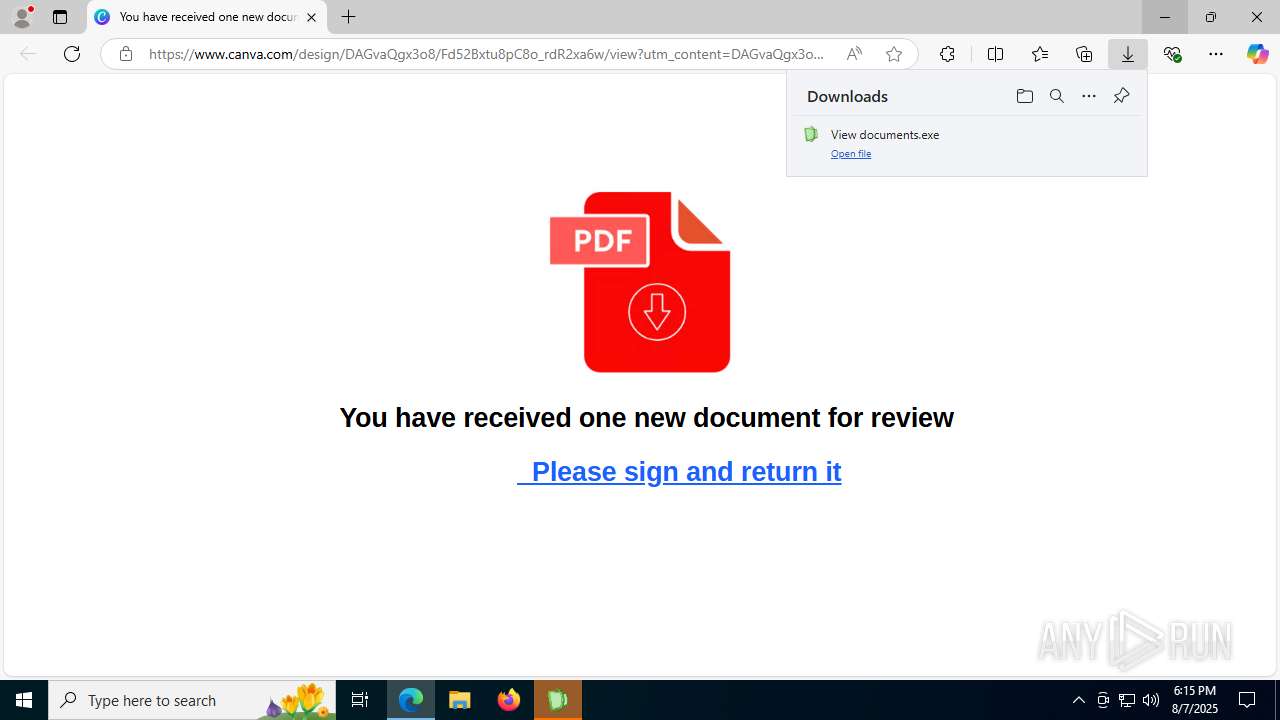Click the taskbar search box

[192, 700]
